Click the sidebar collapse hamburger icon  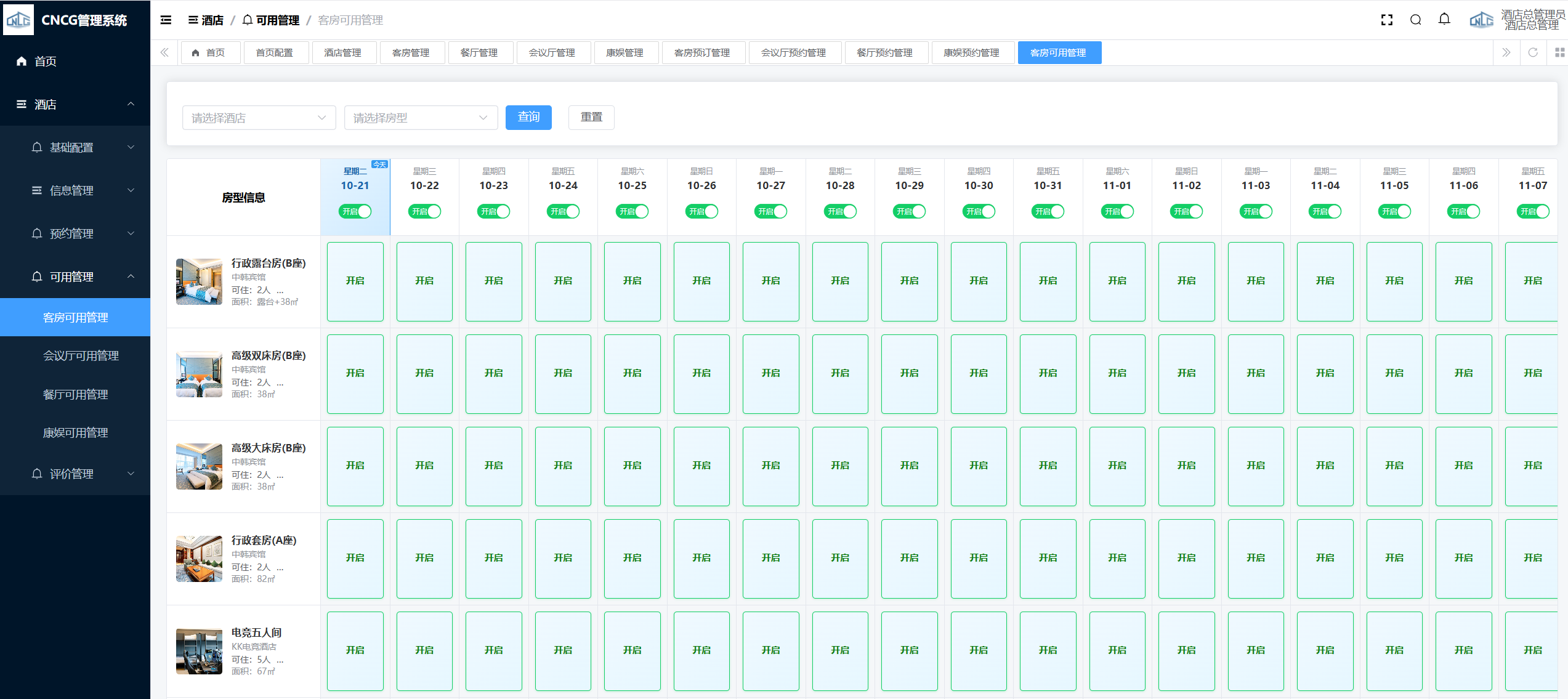pos(166,20)
